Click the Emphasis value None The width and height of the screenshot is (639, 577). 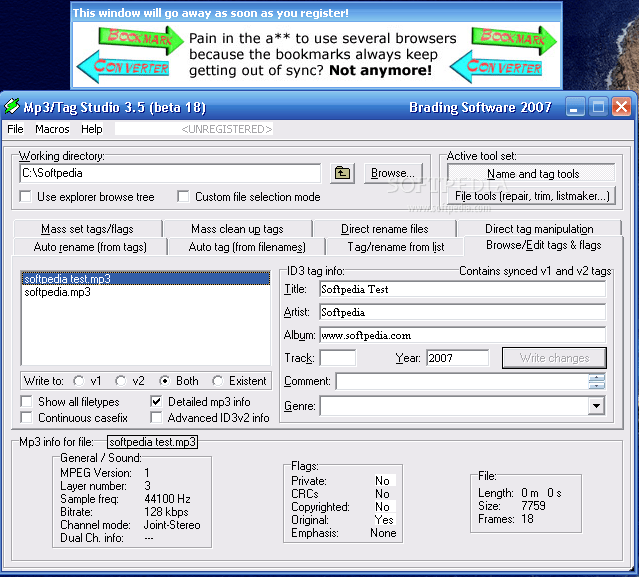coord(383,533)
